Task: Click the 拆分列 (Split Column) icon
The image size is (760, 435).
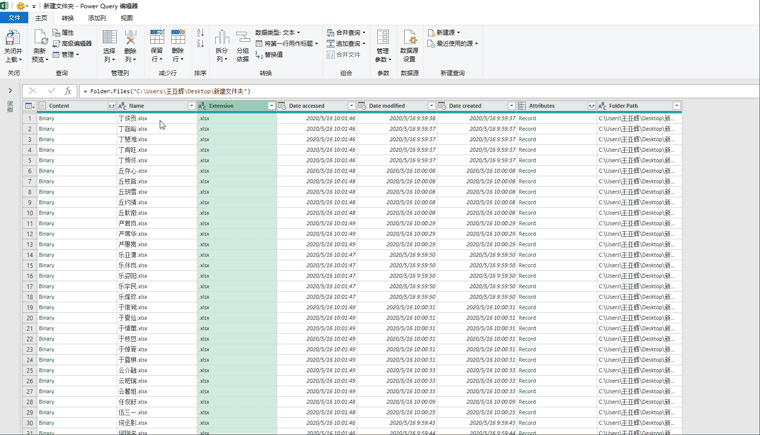Action: coord(222,37)
